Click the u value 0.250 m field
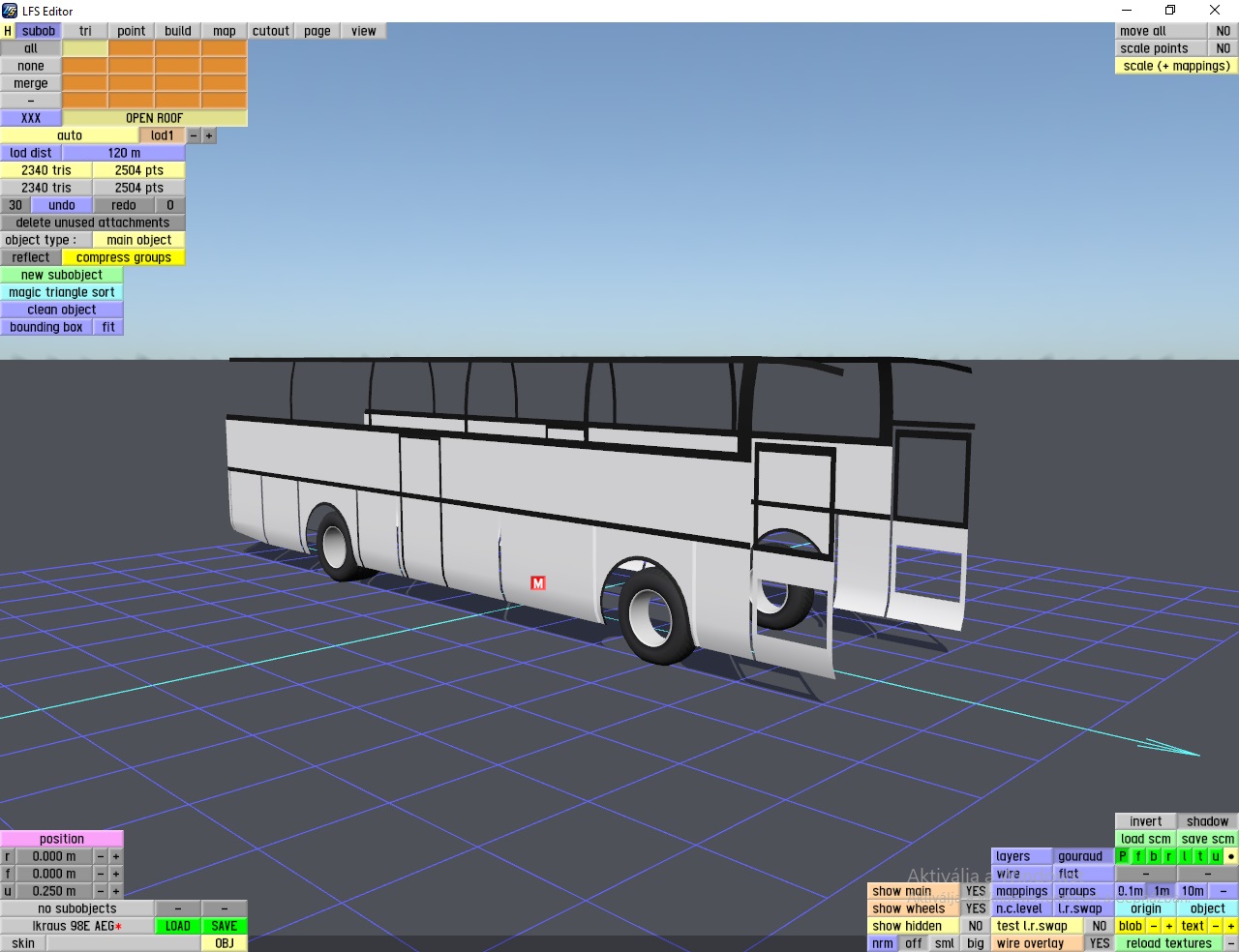Image resolution: width=1239 pixels, height=952 pixels. (54, 891)
